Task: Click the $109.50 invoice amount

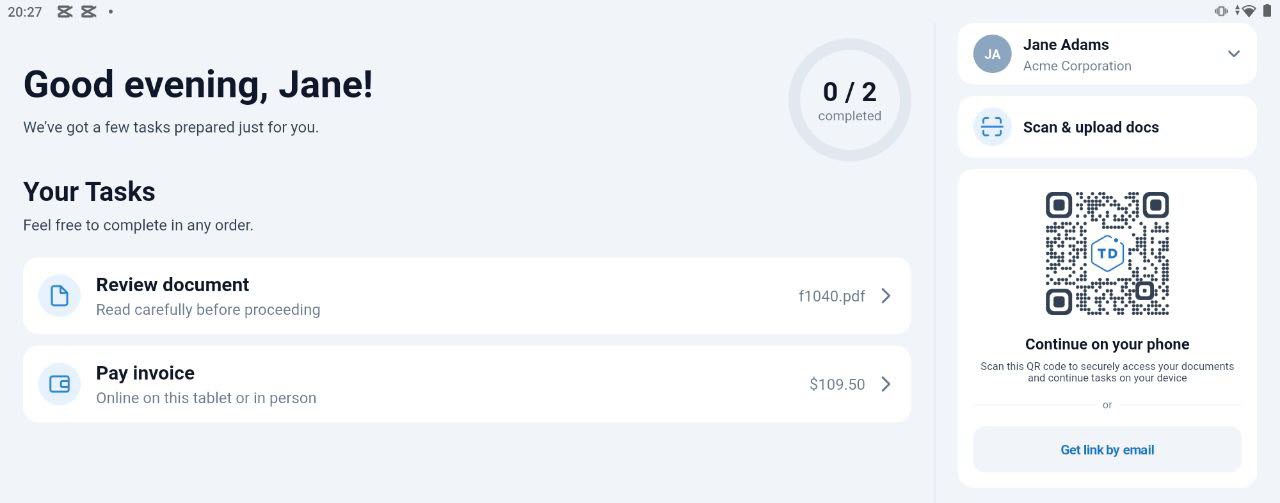Action: pyautogui.click(x=837, y=384)
